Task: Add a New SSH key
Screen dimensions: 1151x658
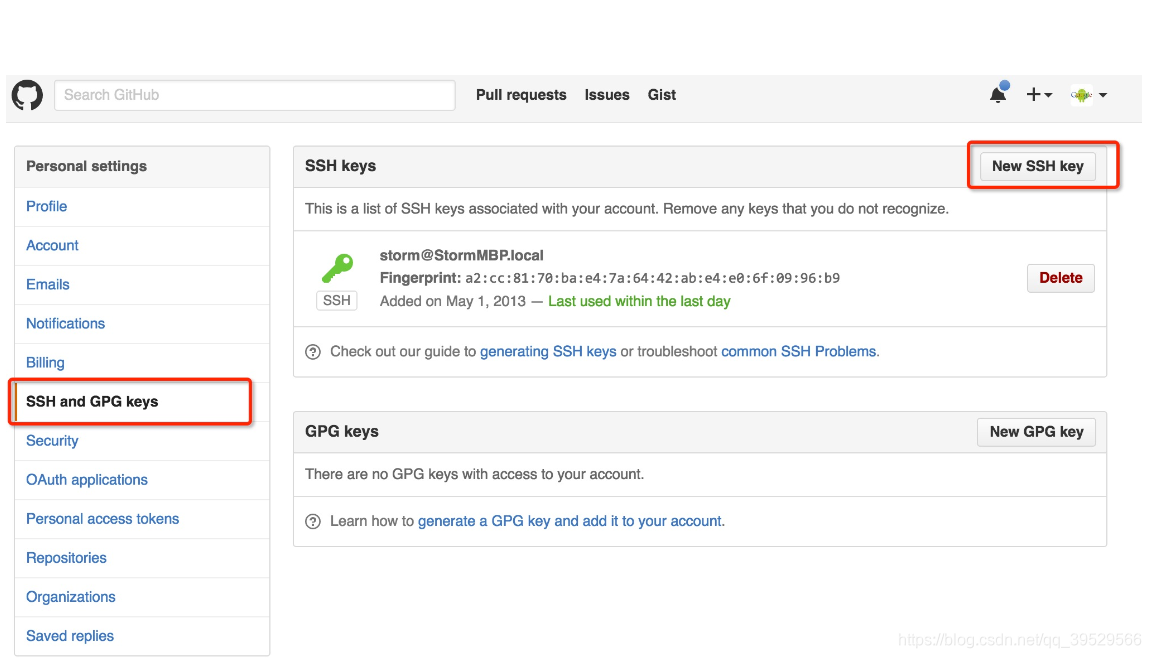Action: point(1037,166)
